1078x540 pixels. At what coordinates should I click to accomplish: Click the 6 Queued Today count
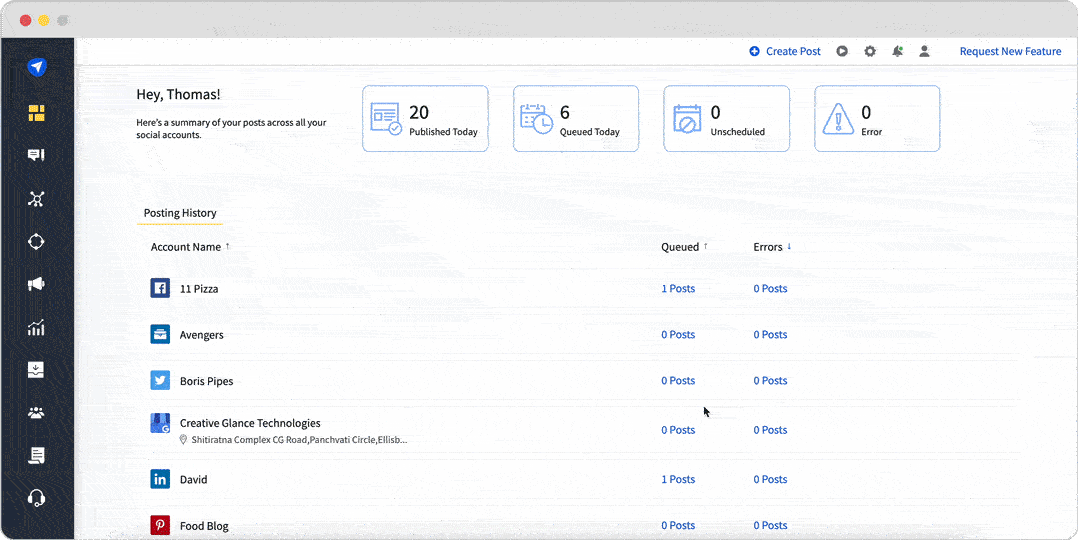565,113
